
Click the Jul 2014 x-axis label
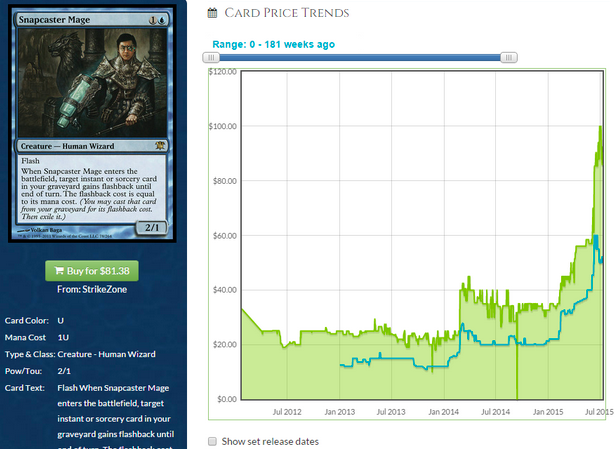(495, 412)
